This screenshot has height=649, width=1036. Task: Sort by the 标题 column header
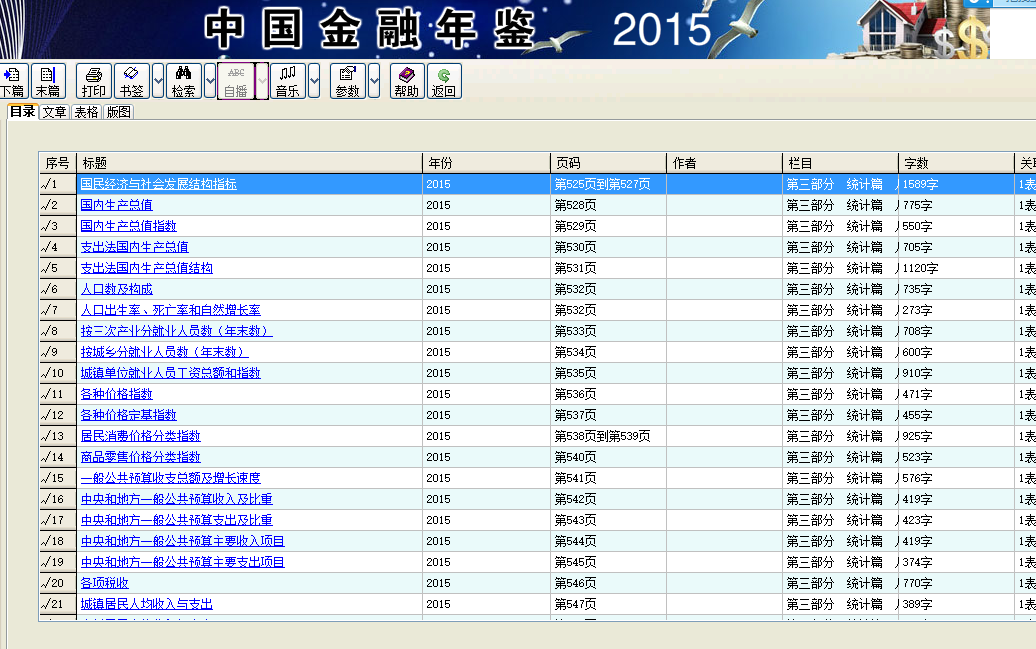pyautogui.click(x=249, y=163)
